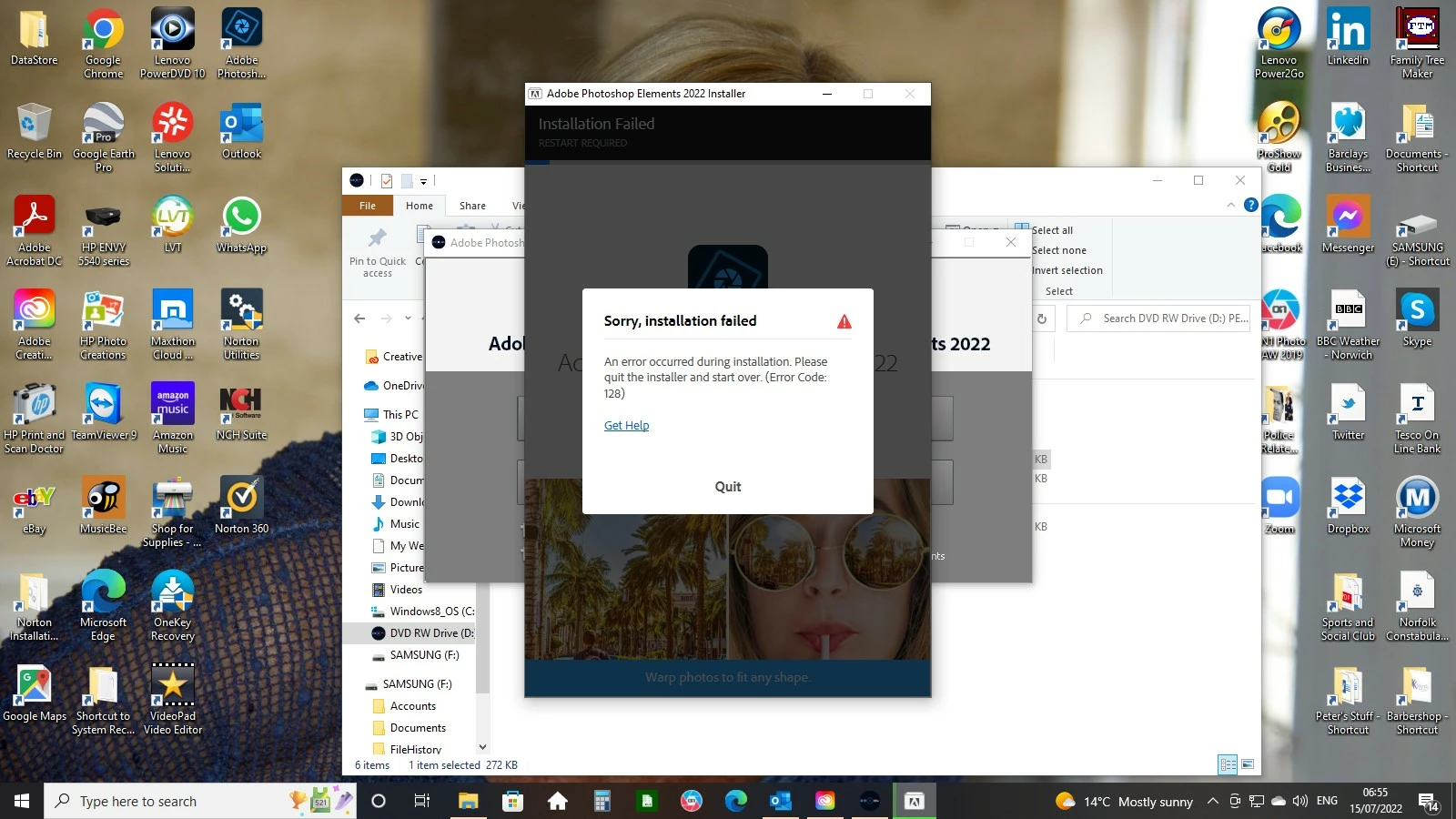Image resolution: width=1456 pixels, height=819 pixels.
Task: Switch to large icons view in File Explorer
Action: 1248,764
